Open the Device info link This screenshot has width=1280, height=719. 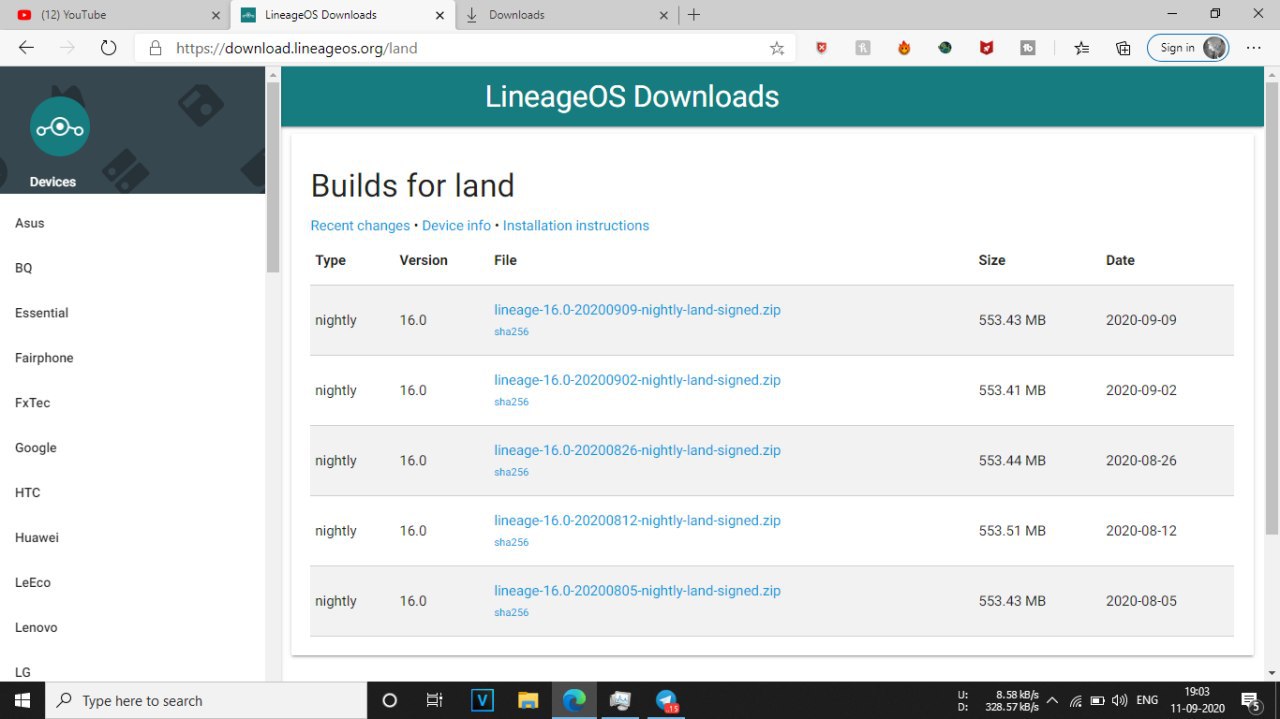click(x=456, y=226)
